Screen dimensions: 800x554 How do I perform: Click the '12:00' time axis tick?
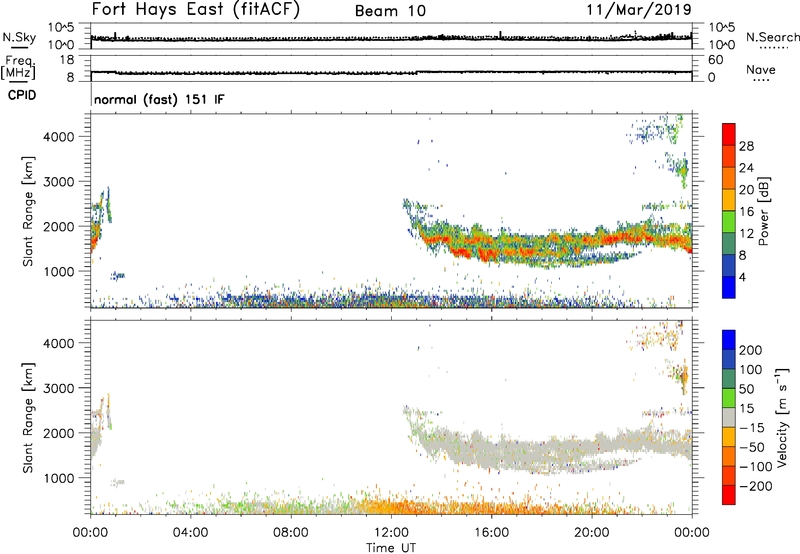pyautogui.click(x=391, y=533)
